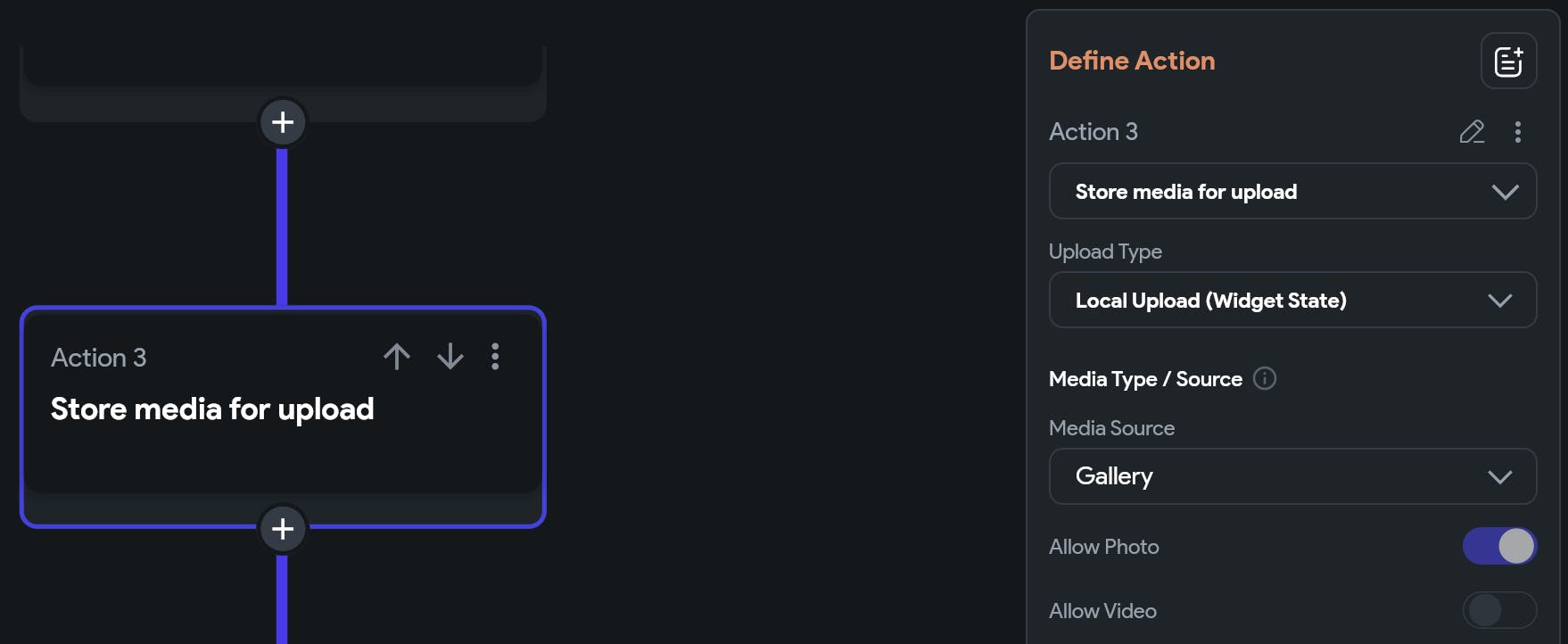The height and width of the screenshot is (644, 1568).
Task: Click the Allow Video label text
Action: pos(1102,611)
